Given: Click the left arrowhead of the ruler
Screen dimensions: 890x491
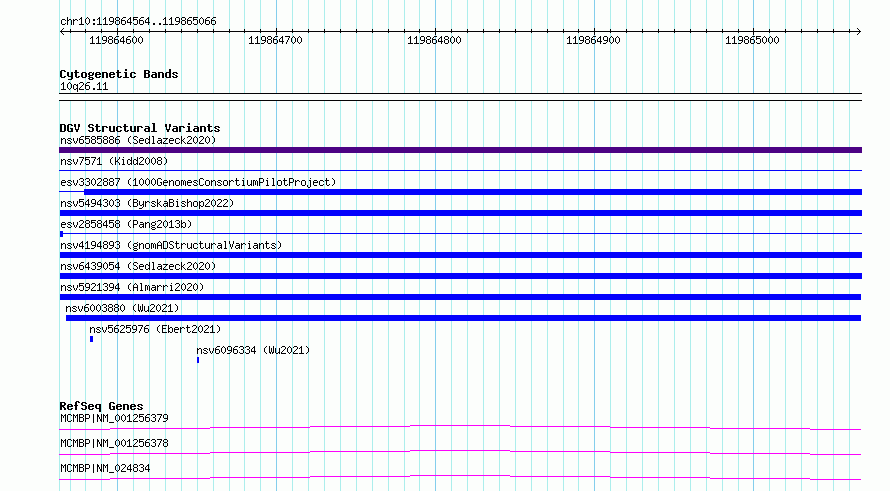Looking at the screenshot, I should point(62,31).
